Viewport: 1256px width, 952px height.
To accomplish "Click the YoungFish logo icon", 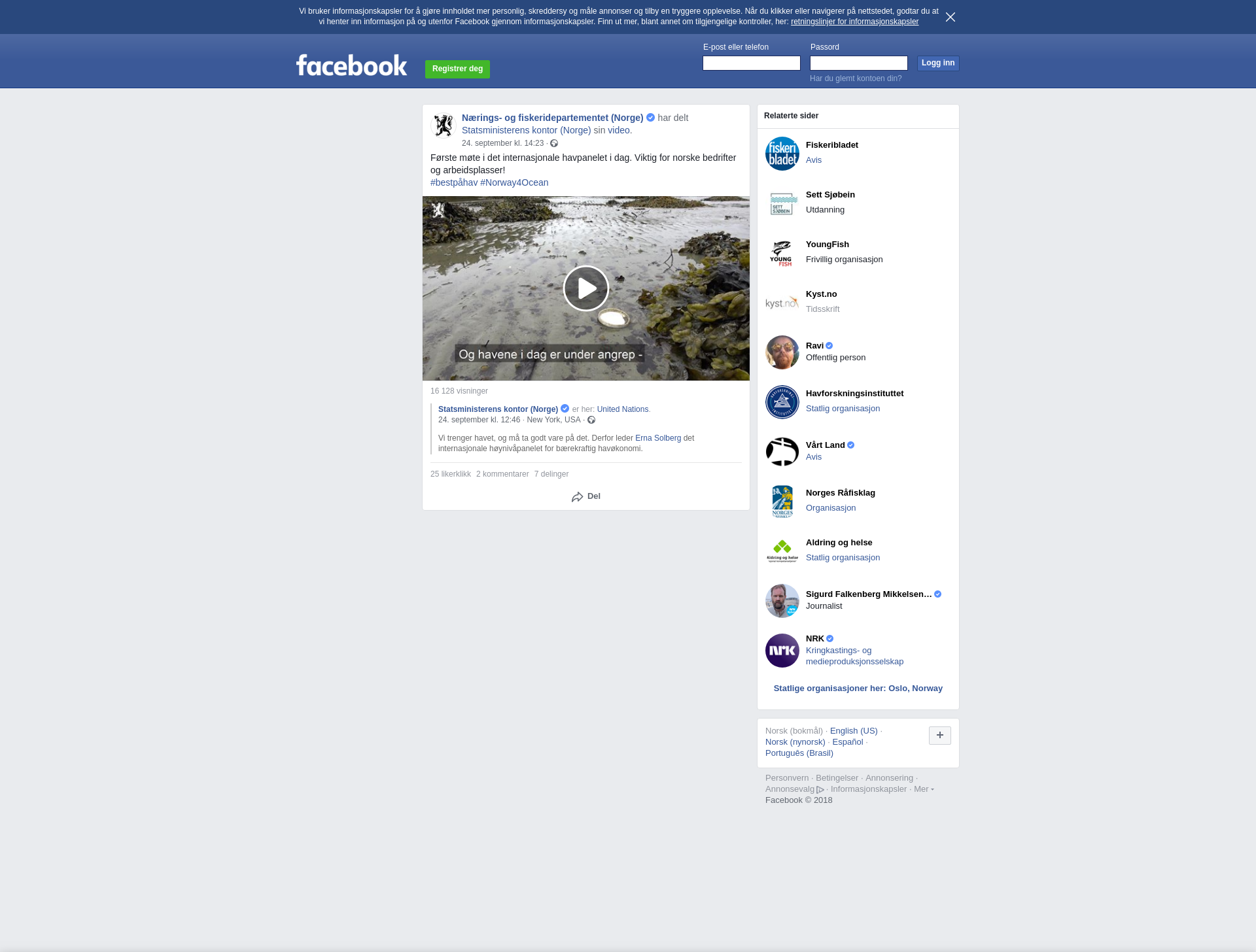I will tap(782, 253).
